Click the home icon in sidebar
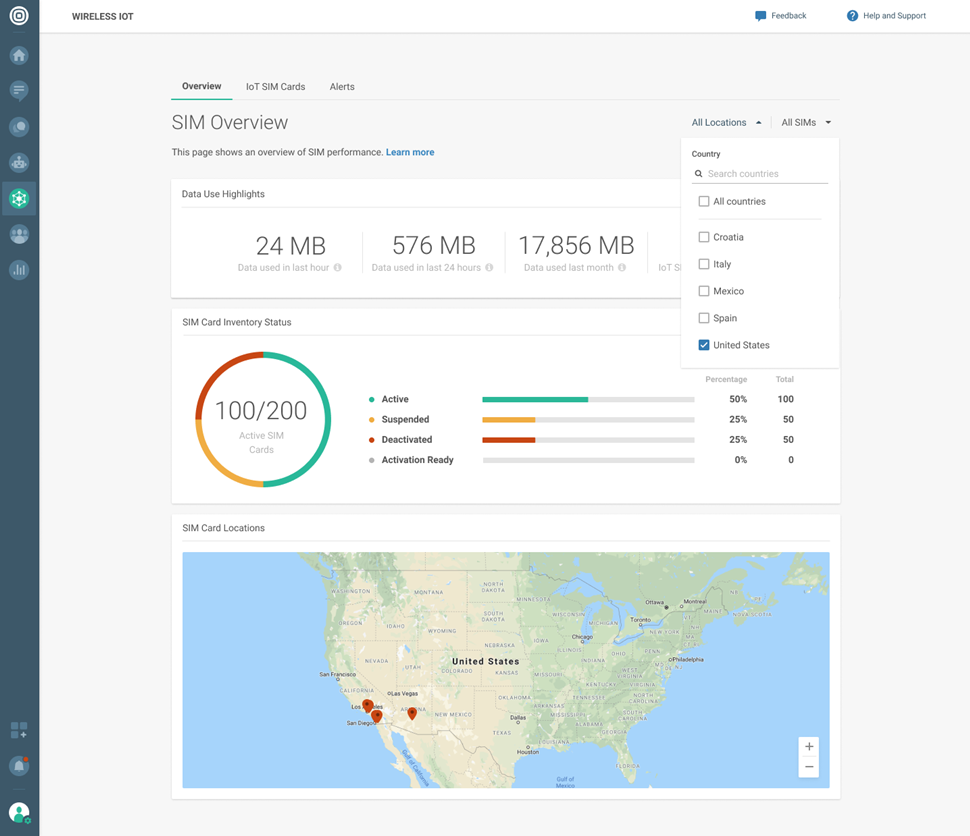This screenshot has width=970, height=836. pos(19,56)
